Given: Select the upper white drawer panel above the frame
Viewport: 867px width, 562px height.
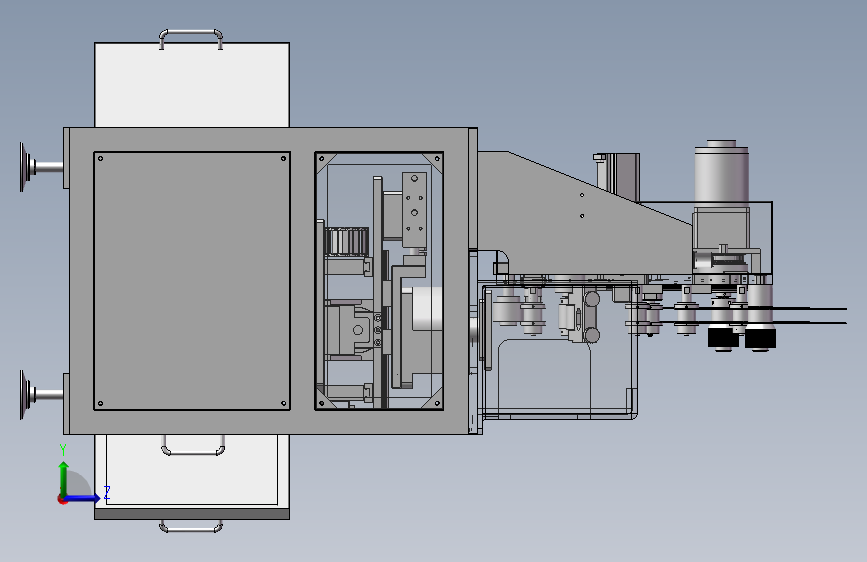Looking at the screenshot, I should point(192,85).
